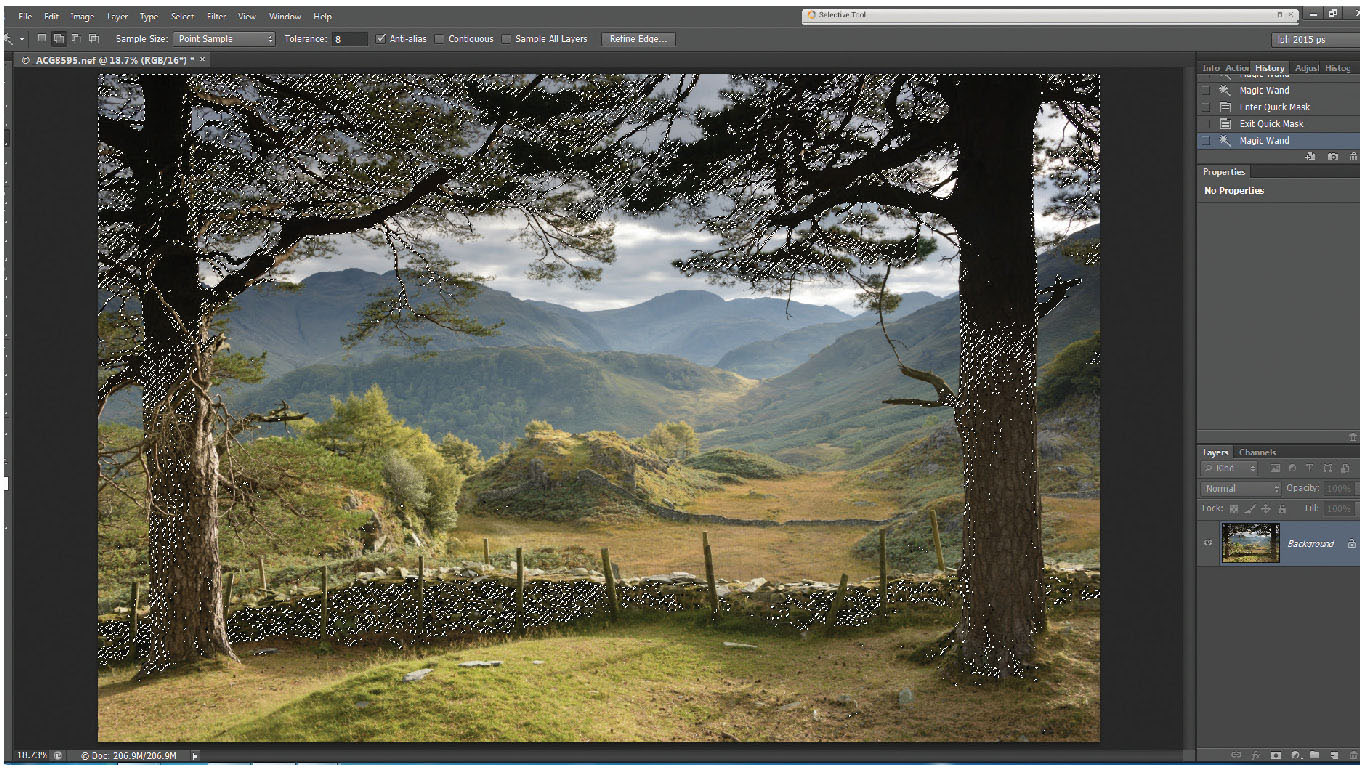1360x768 pixels.
Task: Set history brush source beside highlighted Magic Wand
Action: click(1206, 141)
